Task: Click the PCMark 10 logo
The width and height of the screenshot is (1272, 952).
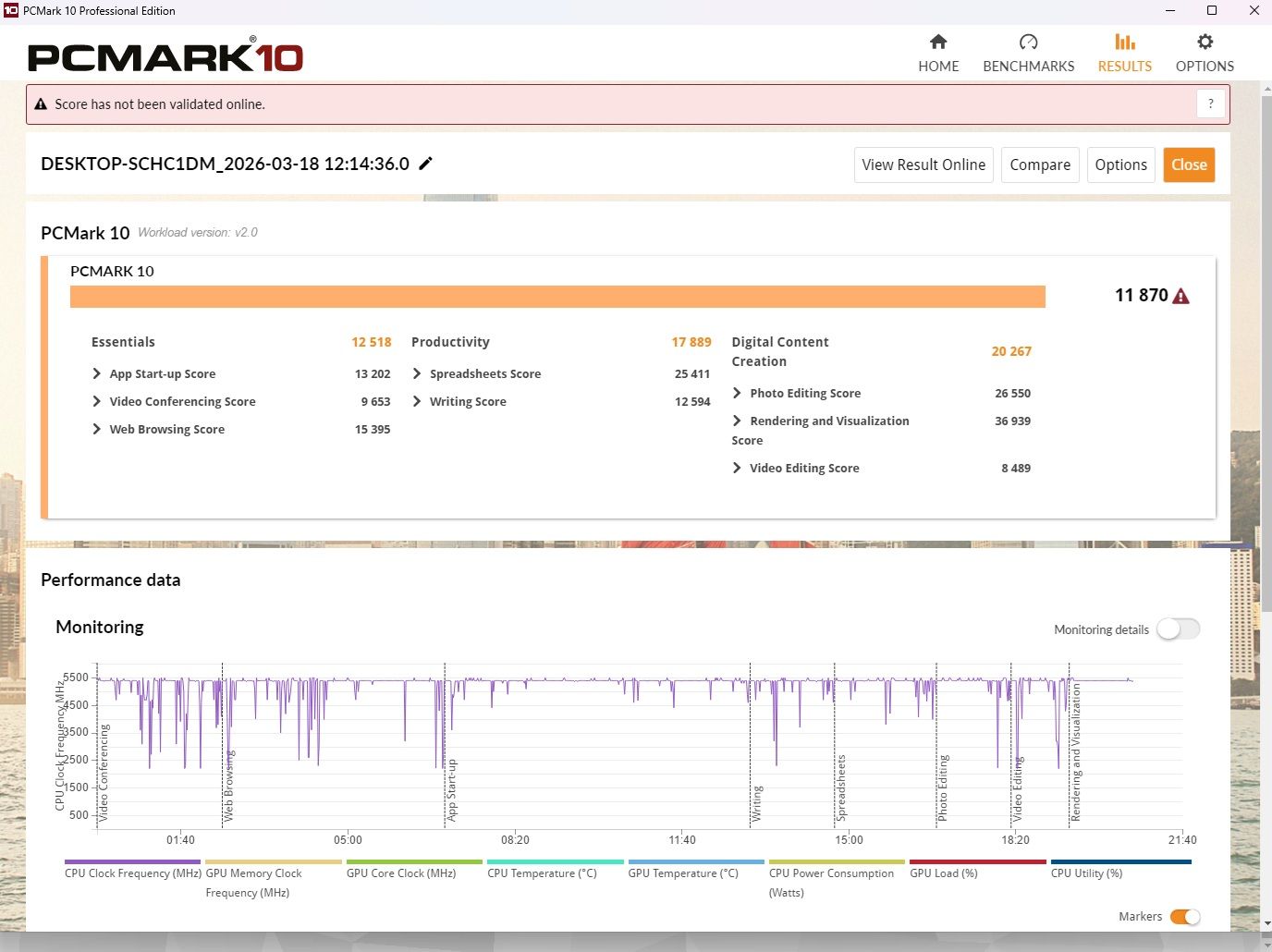Action: click(165, 57)
